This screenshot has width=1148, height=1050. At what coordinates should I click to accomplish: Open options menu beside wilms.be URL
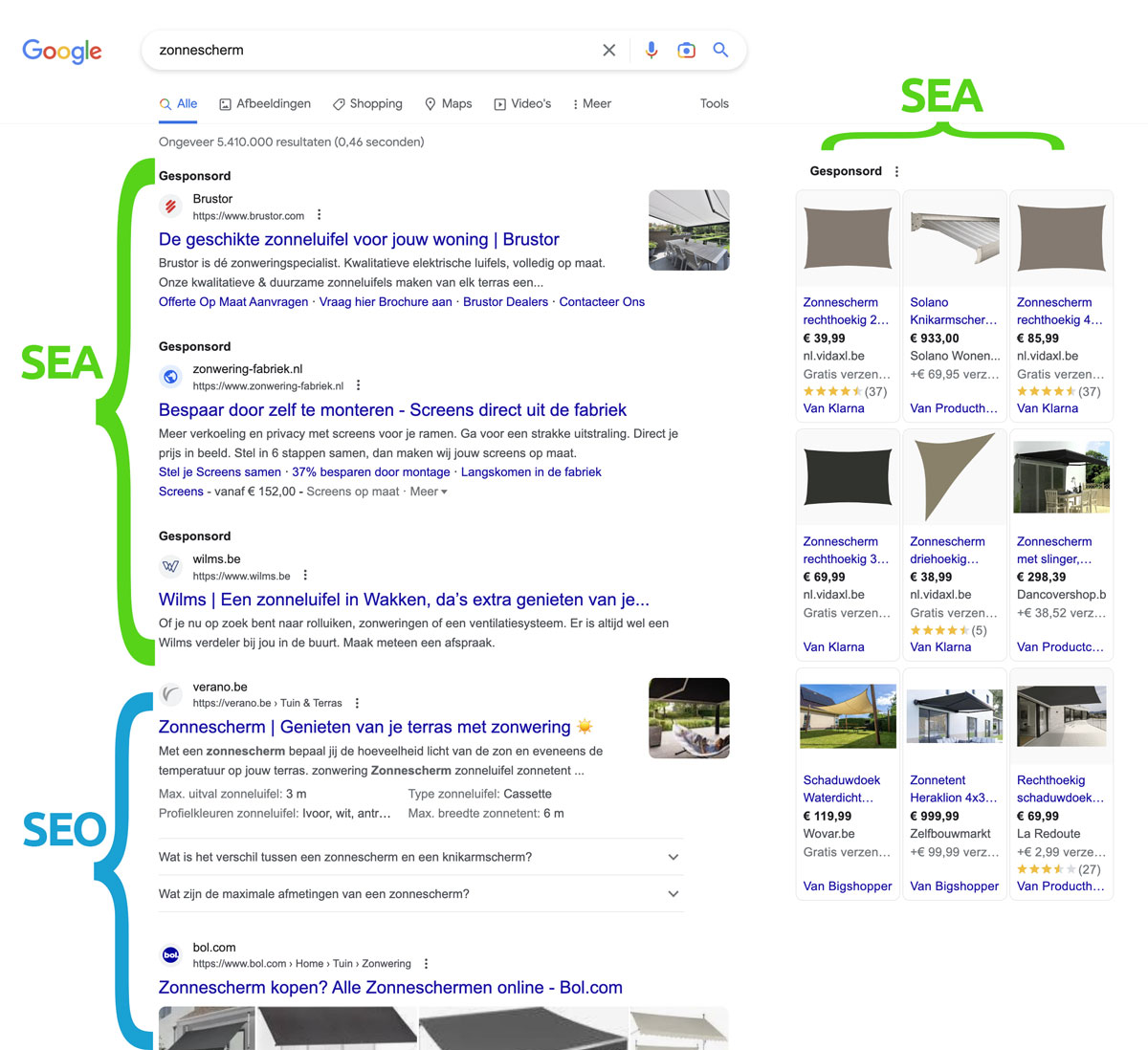[305, 576]
